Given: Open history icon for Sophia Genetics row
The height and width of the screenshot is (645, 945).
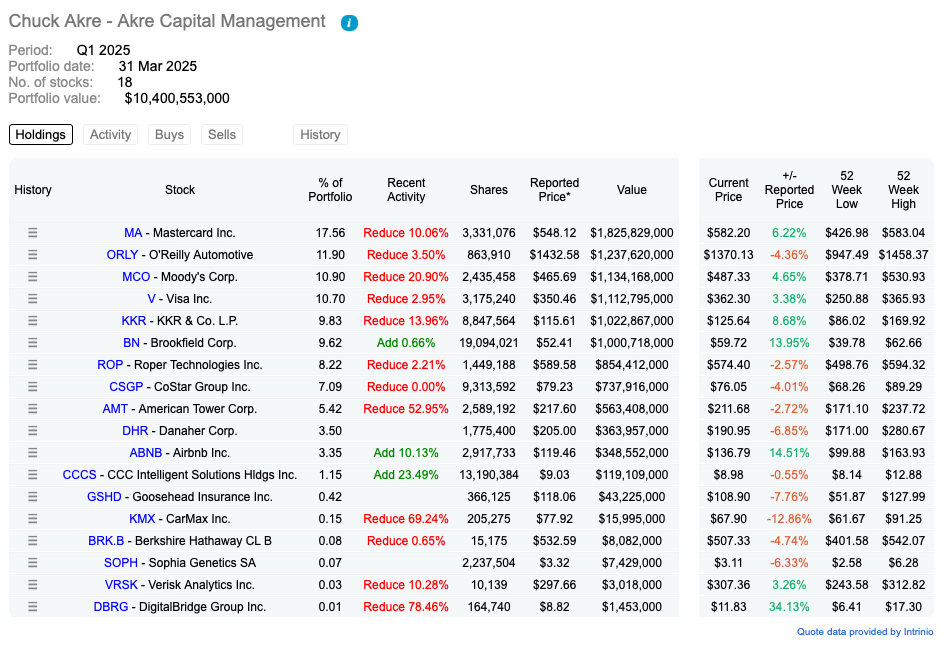Looking at the screenshot, I should [x=33, y=563].
